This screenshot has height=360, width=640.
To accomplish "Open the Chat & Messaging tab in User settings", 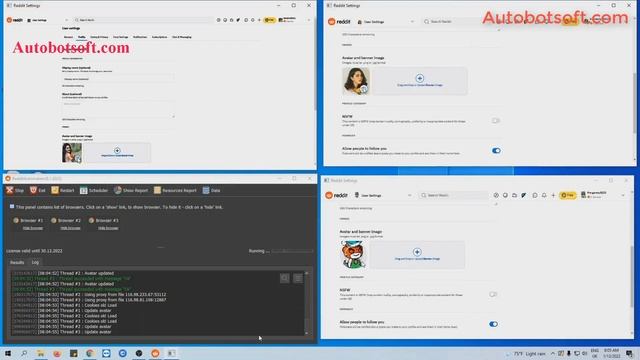I will [x=182, y=37].
